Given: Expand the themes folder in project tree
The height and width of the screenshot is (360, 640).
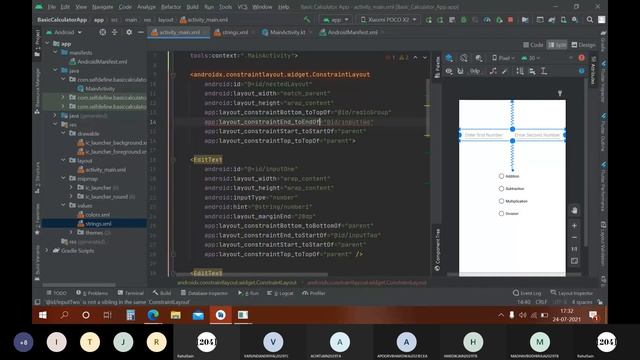Looking at the screenshot, I should (x=71, y=232).
